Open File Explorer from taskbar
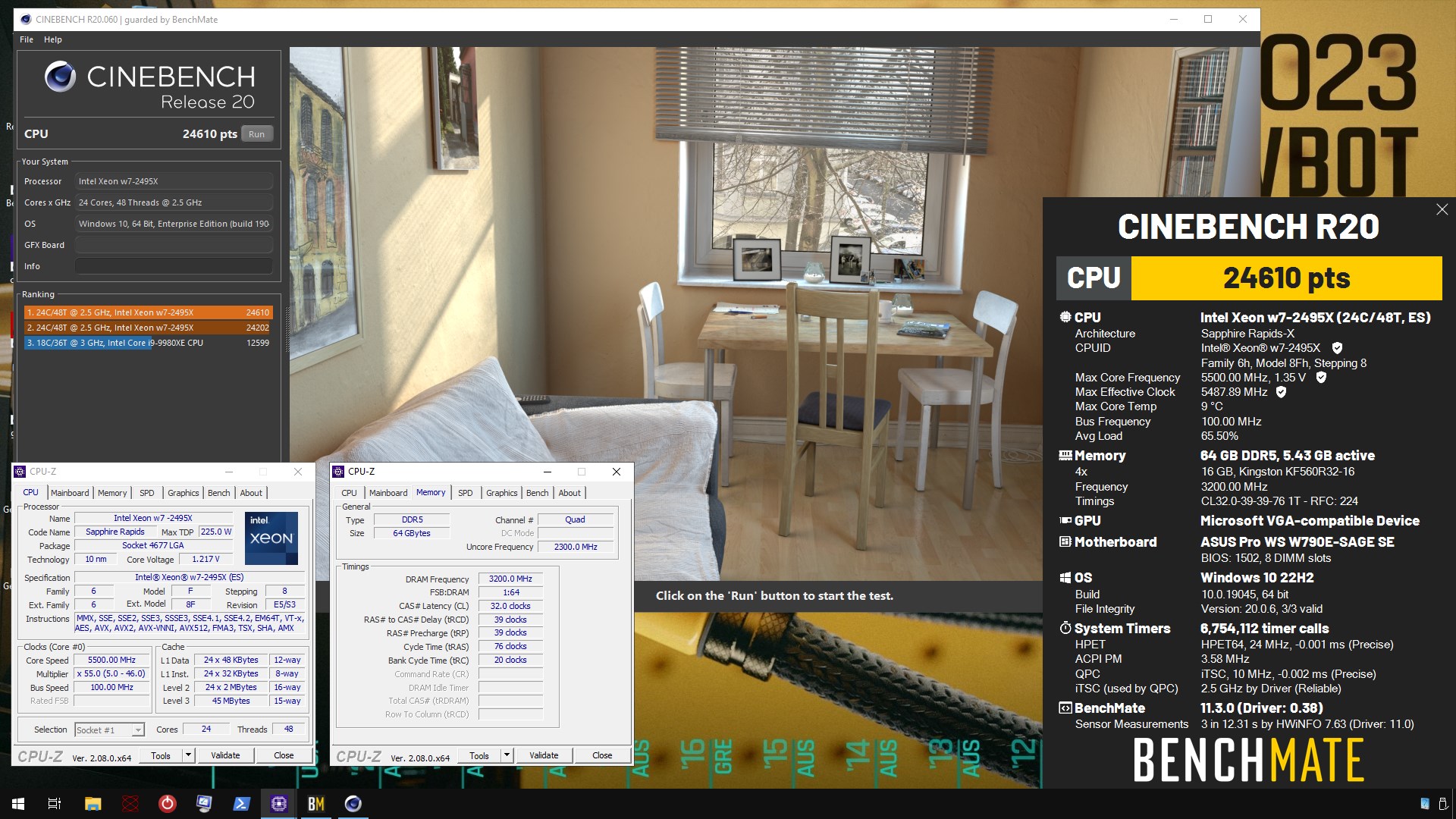This screenshot has height=819, width=1456. pos(93,804)
